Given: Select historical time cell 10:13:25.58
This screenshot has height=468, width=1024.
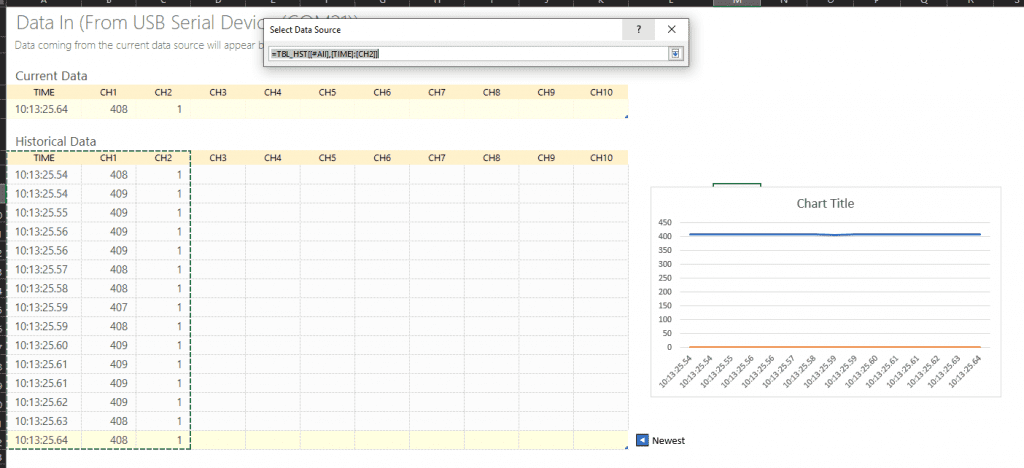Looking at the screenshot, I should tap(44, 289).
